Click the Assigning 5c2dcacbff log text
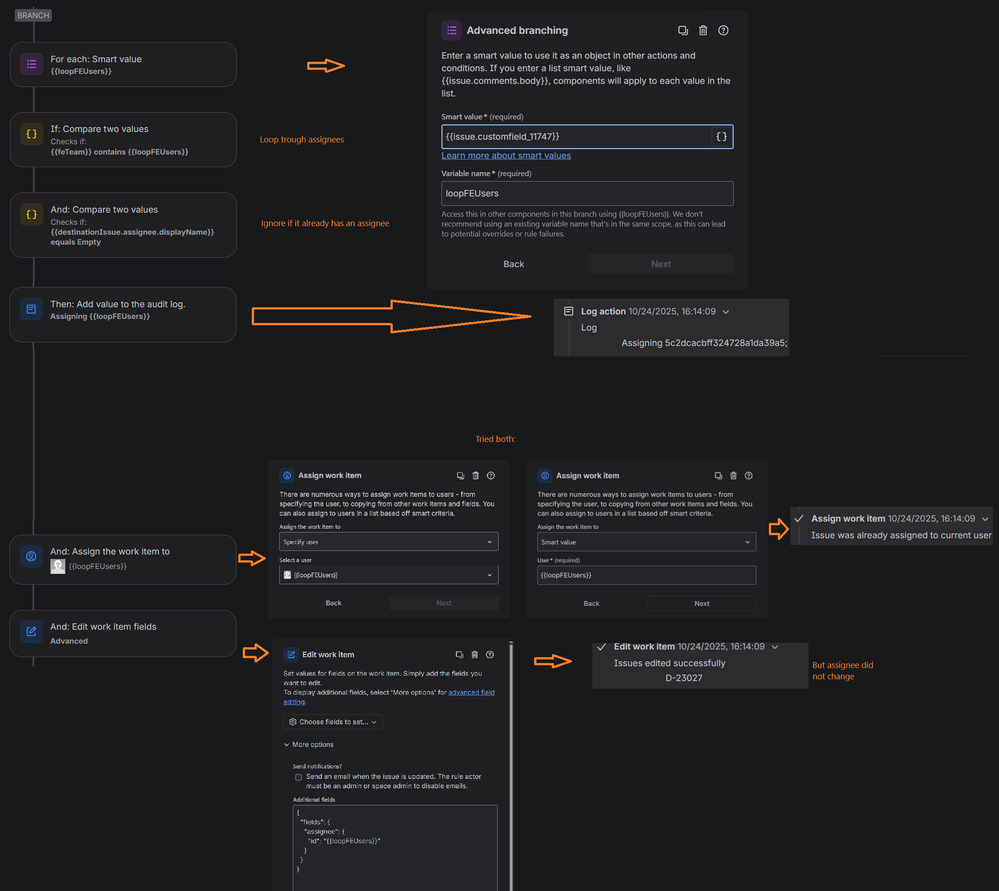Viewport: 999px width, 891px height. coord(704,343)
